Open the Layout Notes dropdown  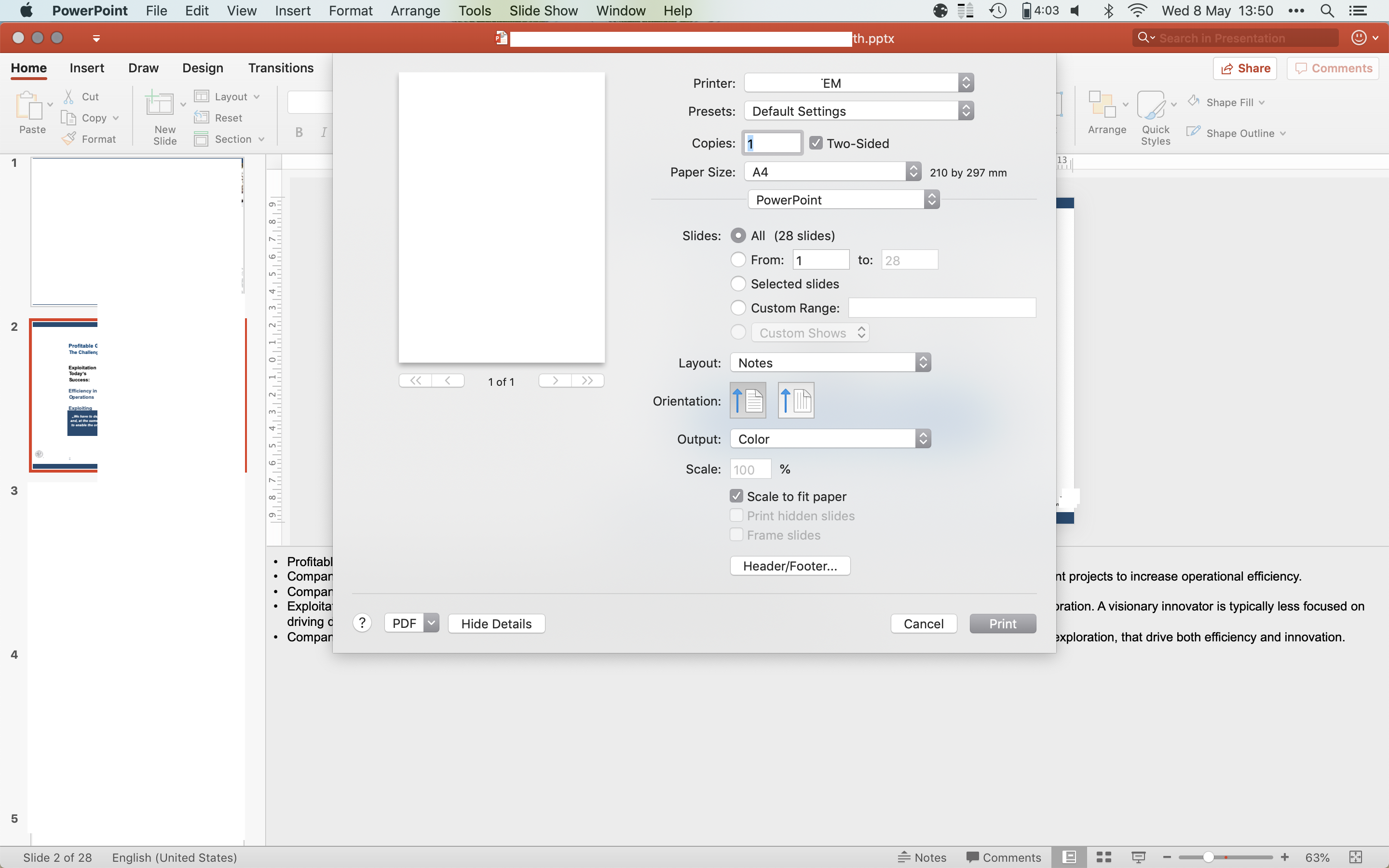(x=830, y=363)
